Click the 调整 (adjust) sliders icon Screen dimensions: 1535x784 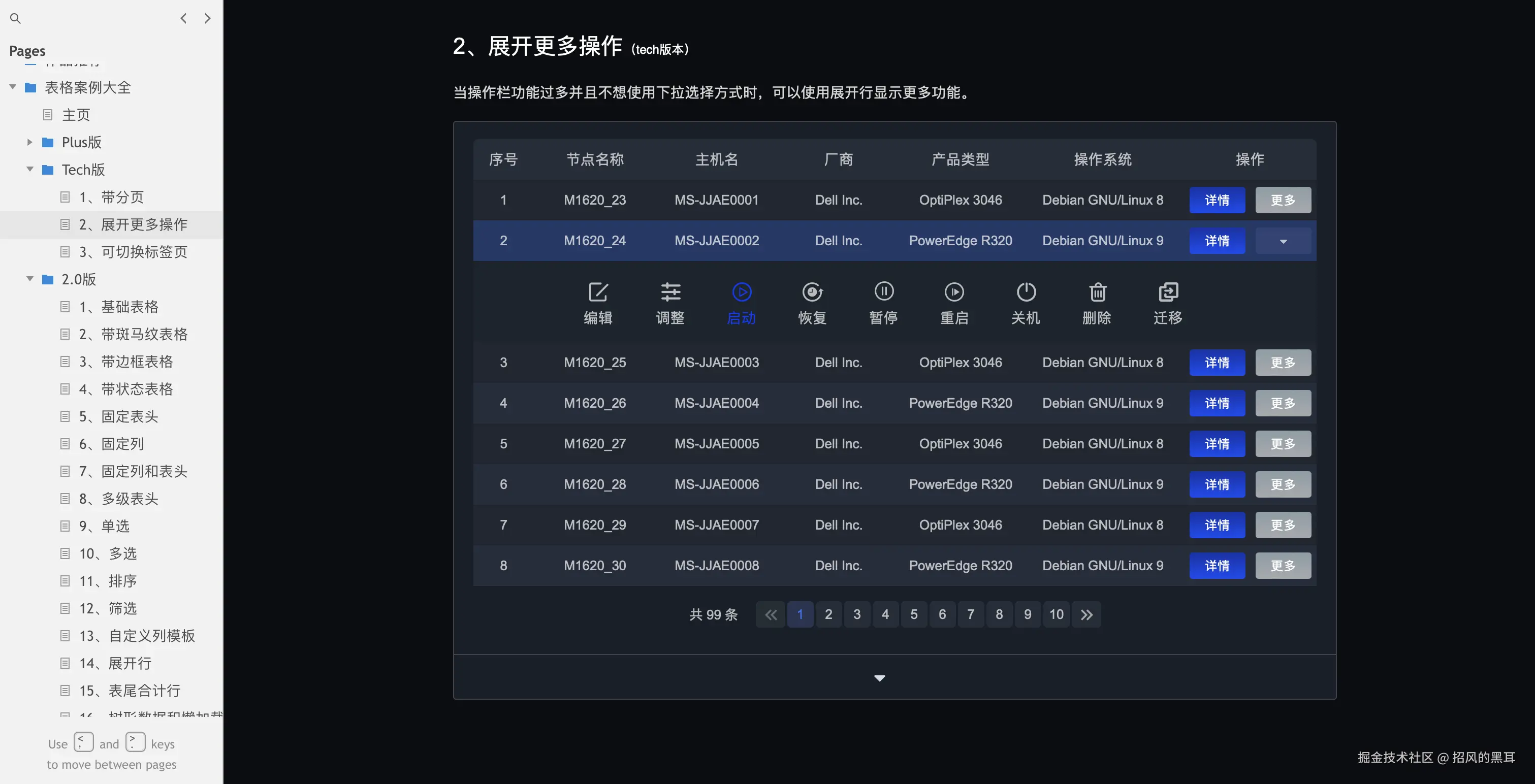[670, 292]
